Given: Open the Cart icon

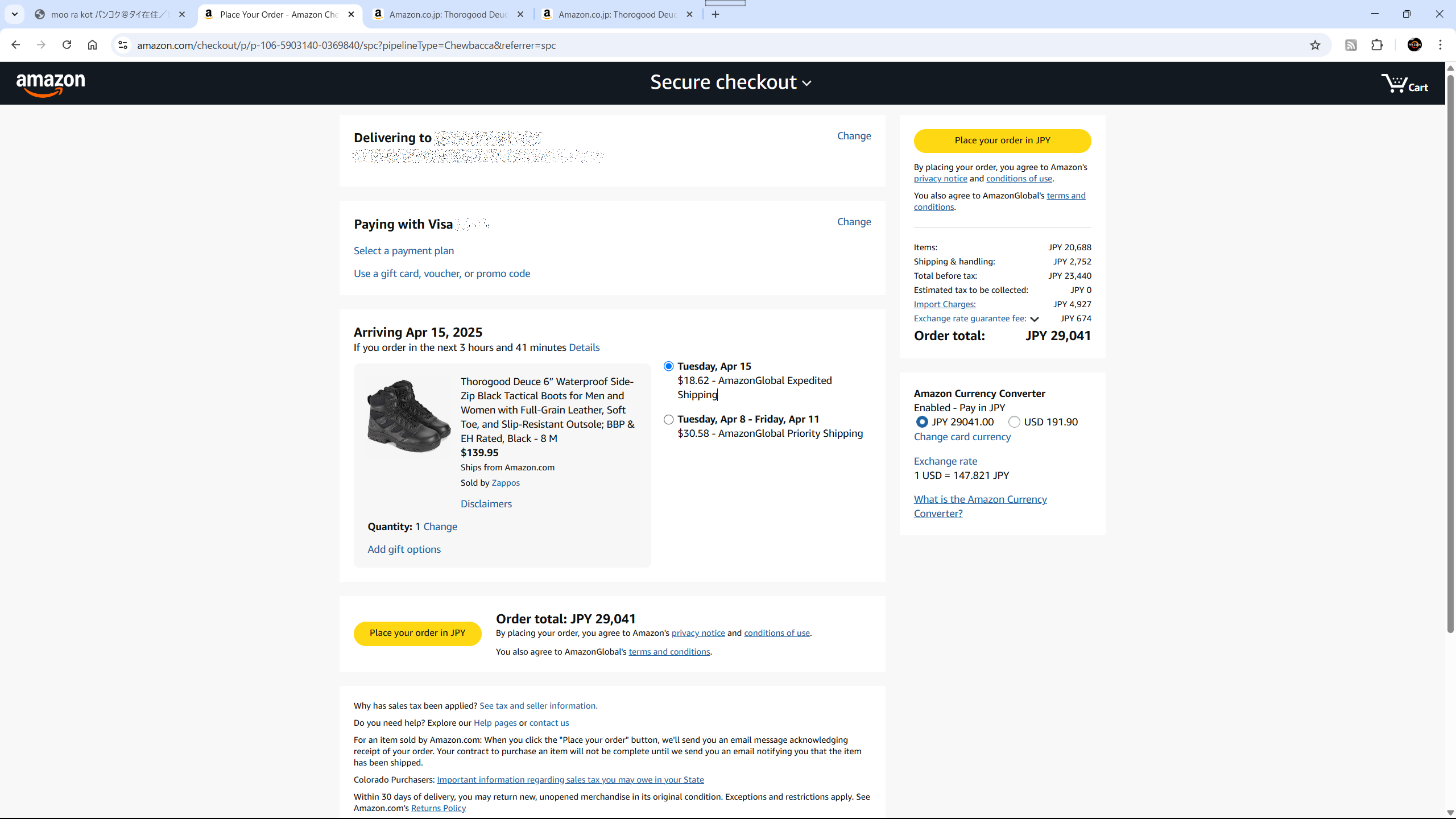Looking at the screenshot, I should [1405, 84].
